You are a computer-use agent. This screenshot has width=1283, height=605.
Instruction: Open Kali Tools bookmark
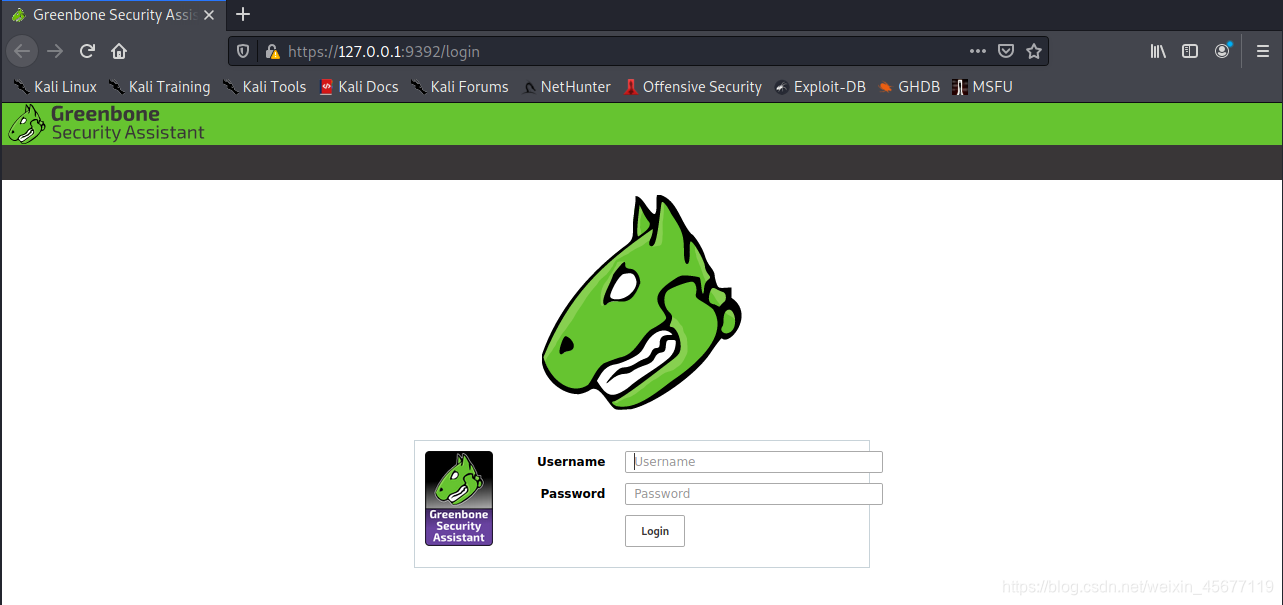[264, 87]
